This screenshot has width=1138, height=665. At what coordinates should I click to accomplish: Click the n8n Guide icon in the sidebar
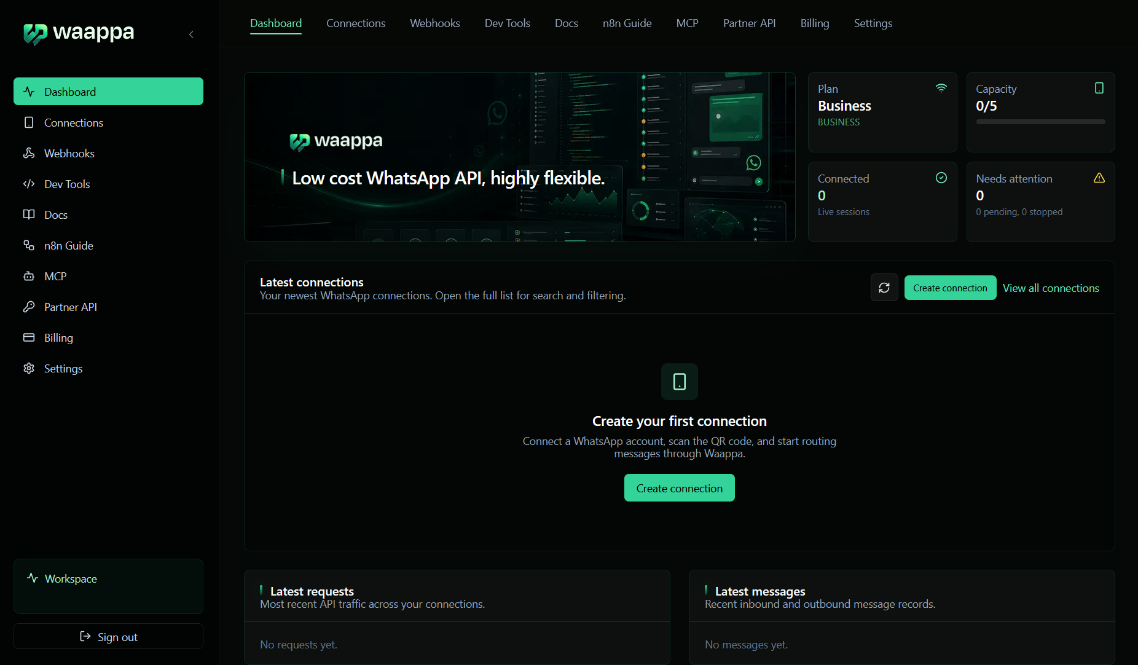point(29,245)
